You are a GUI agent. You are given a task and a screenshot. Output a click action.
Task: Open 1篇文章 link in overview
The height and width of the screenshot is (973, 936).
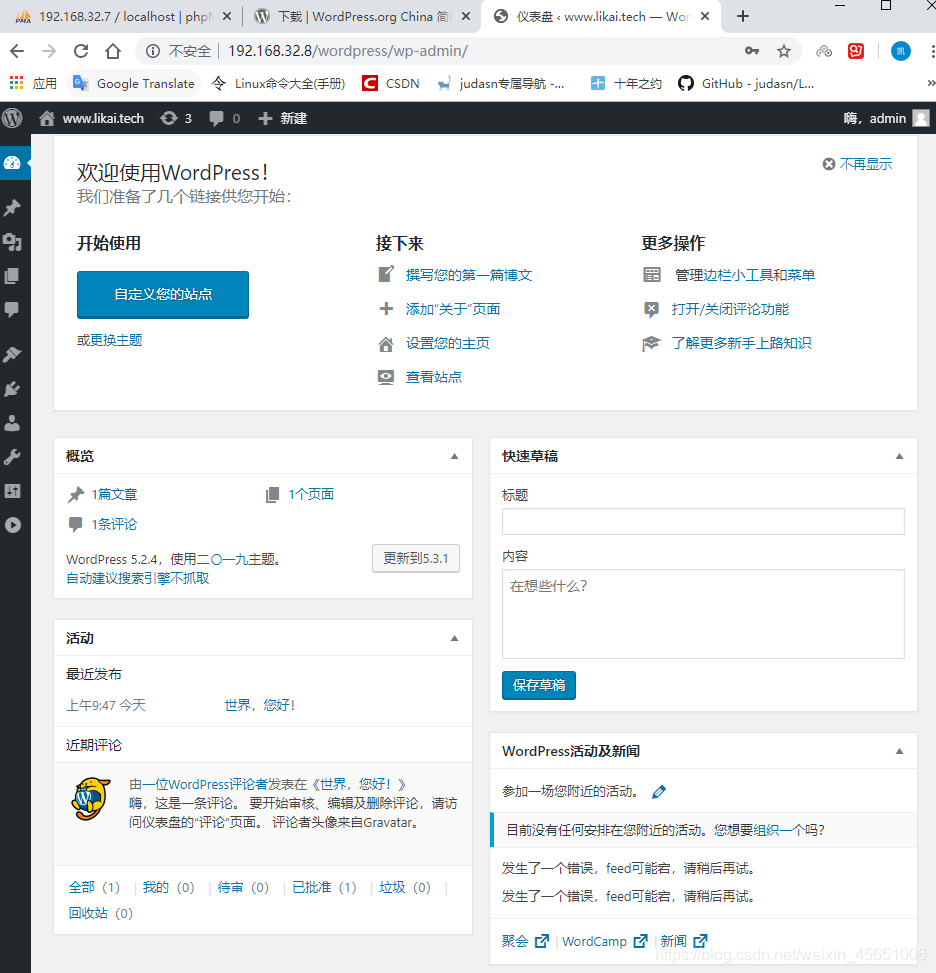pyautogui.click(x=114, y=494)
